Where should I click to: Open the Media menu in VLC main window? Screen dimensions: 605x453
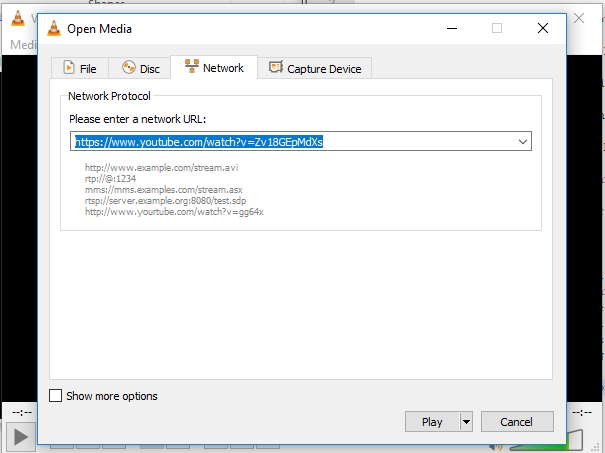23,45
